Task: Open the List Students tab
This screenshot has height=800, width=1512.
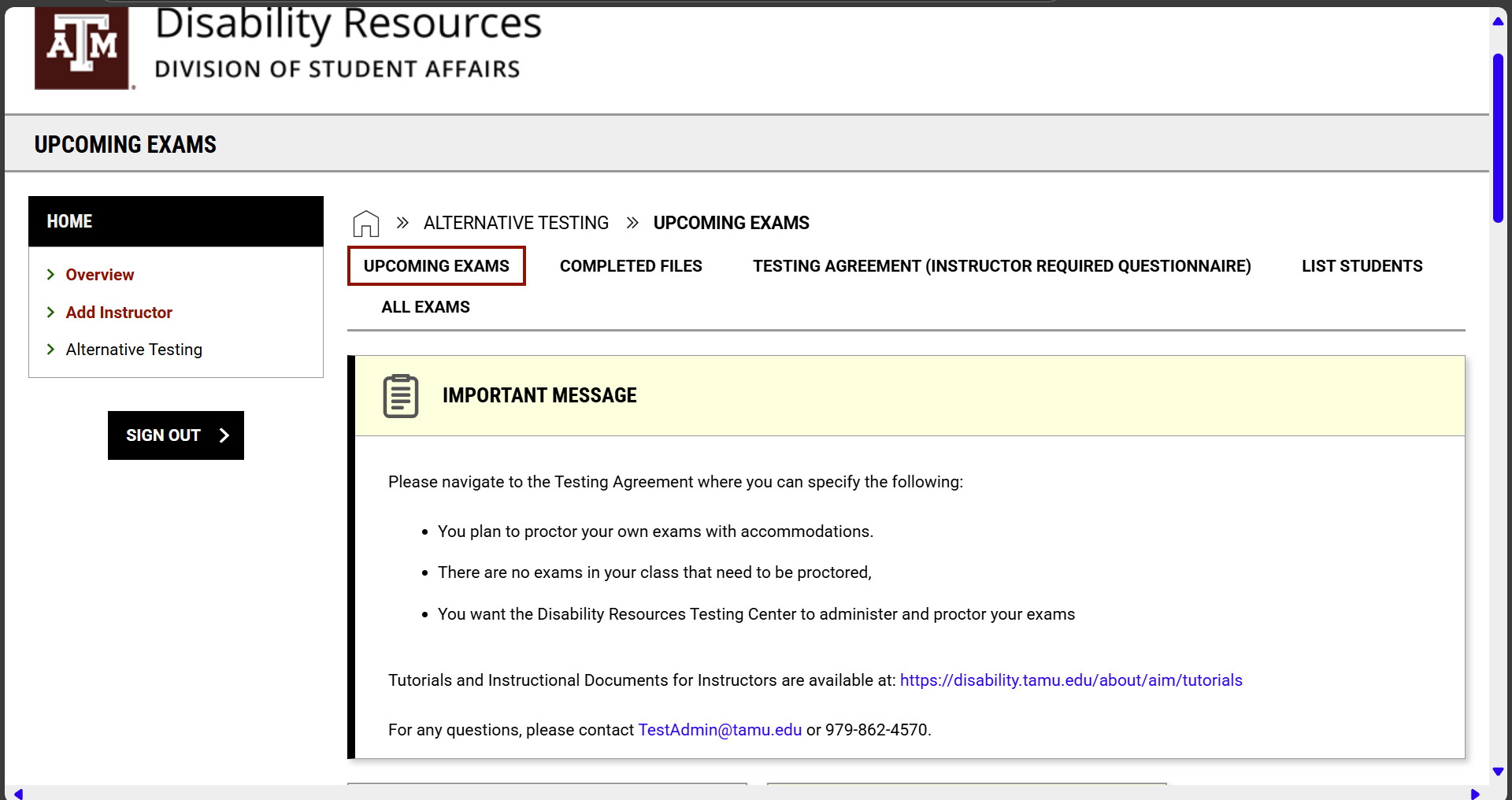Action: pyautogui.click(x=1362, y=266)
